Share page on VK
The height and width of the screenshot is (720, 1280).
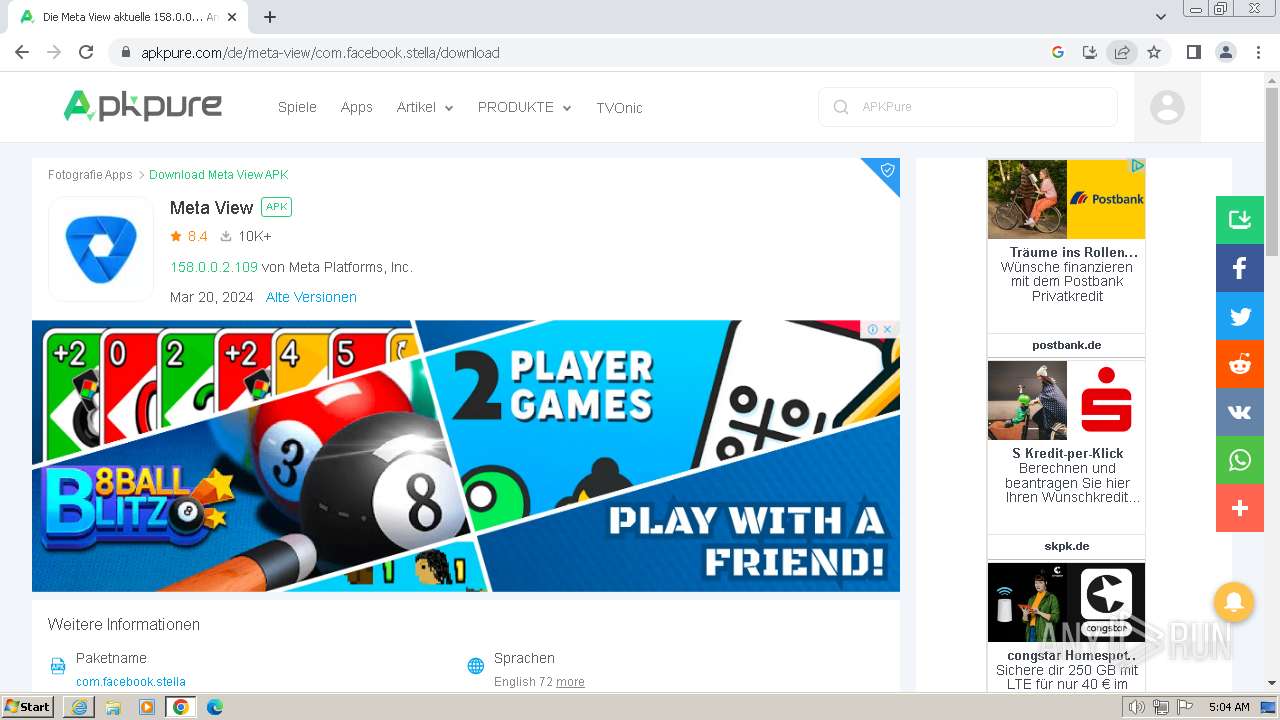click(1240, 412)
